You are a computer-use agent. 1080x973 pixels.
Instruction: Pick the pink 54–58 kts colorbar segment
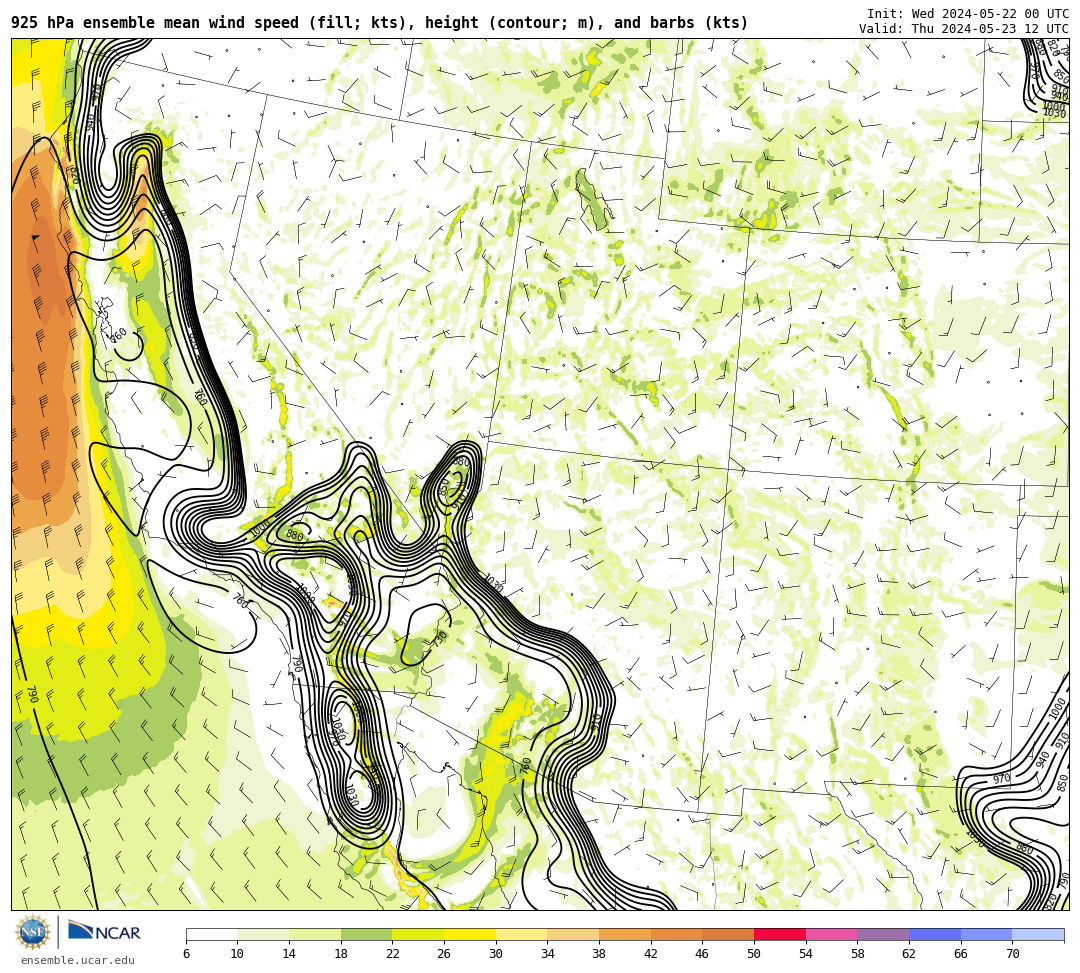pos(831,934)
